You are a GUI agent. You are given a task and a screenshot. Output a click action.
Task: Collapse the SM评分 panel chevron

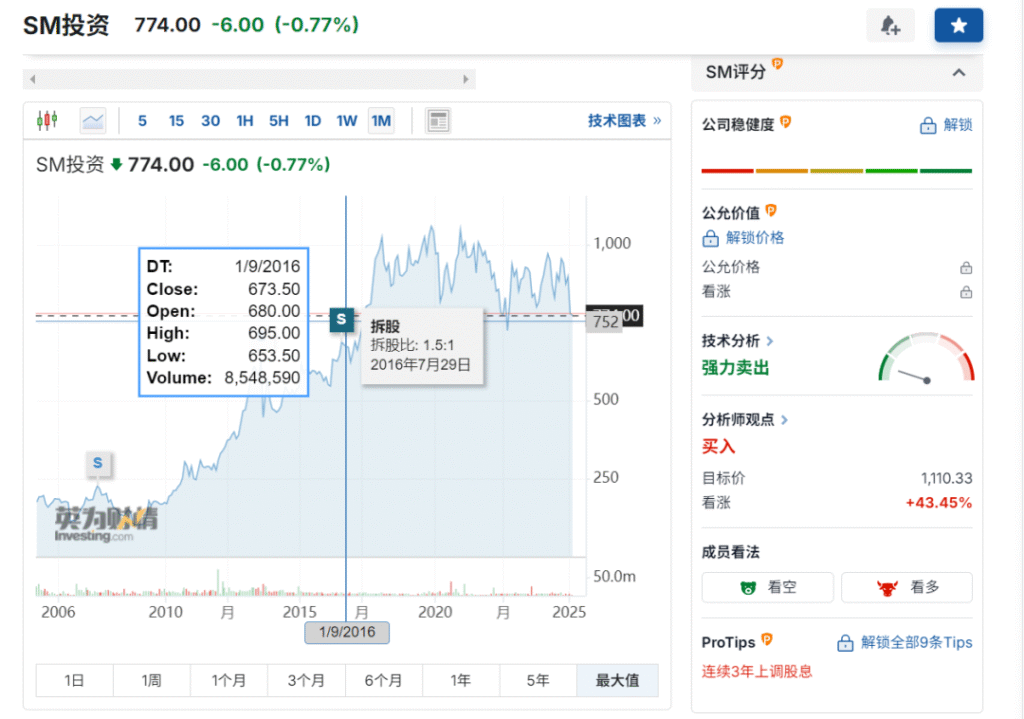[958, 73]
